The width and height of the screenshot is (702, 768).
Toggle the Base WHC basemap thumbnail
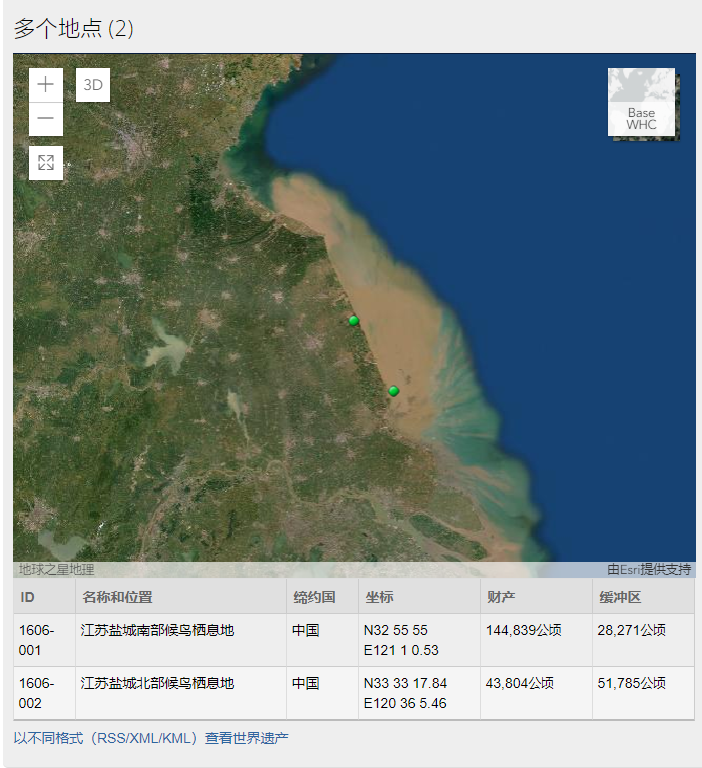[641, 102]
